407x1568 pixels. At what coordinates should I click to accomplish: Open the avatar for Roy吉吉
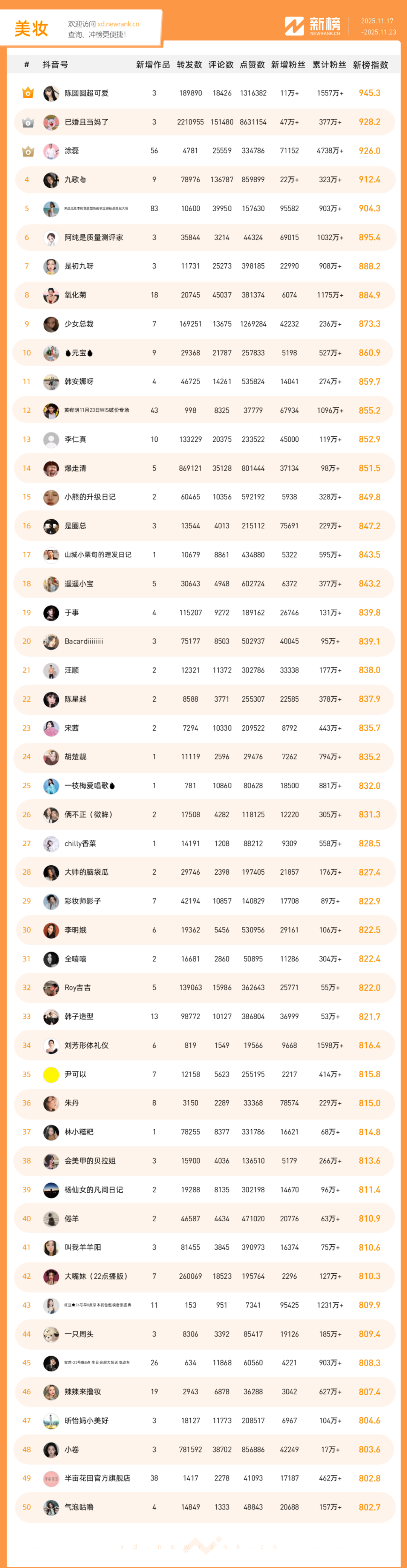point(51,988)
